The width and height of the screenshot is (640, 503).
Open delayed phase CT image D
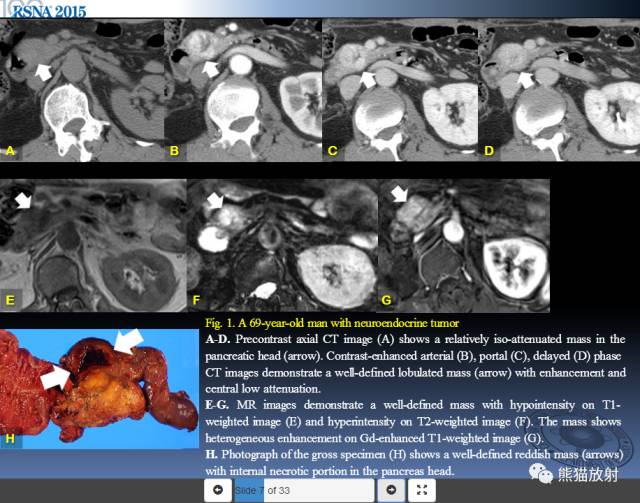[559, 90]
